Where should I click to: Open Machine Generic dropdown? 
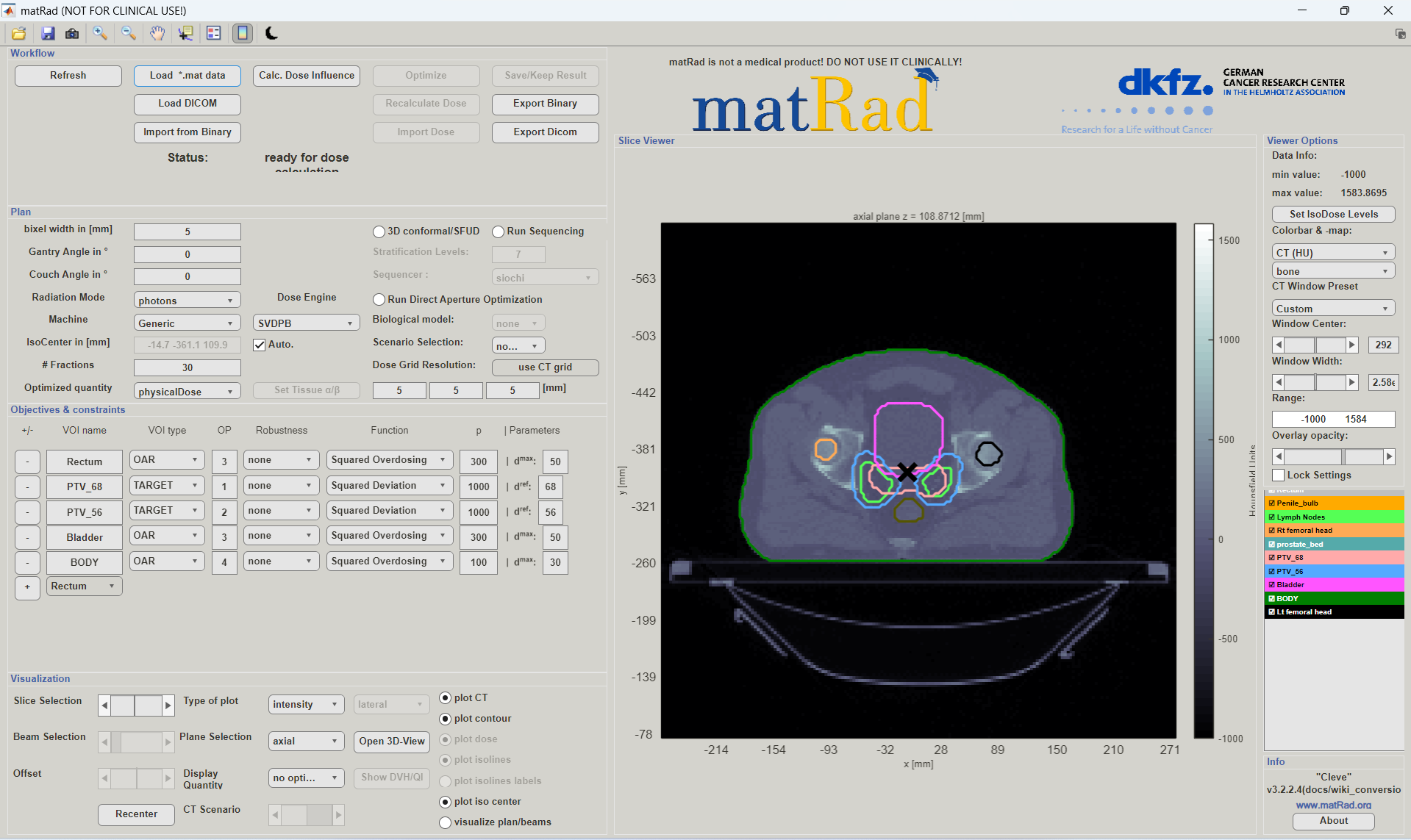(187, 323)
